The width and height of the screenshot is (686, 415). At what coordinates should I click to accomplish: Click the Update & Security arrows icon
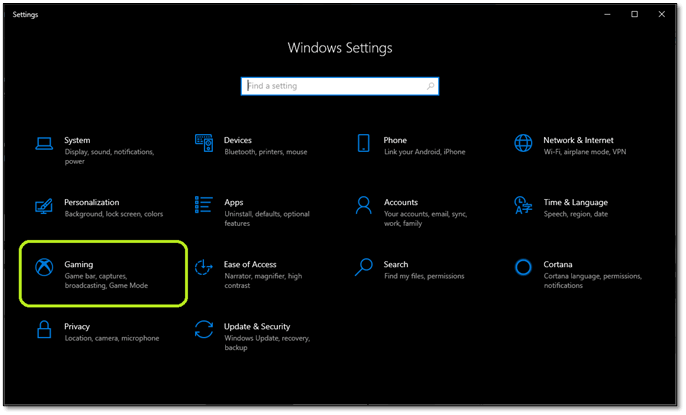[x=204, y=329]
